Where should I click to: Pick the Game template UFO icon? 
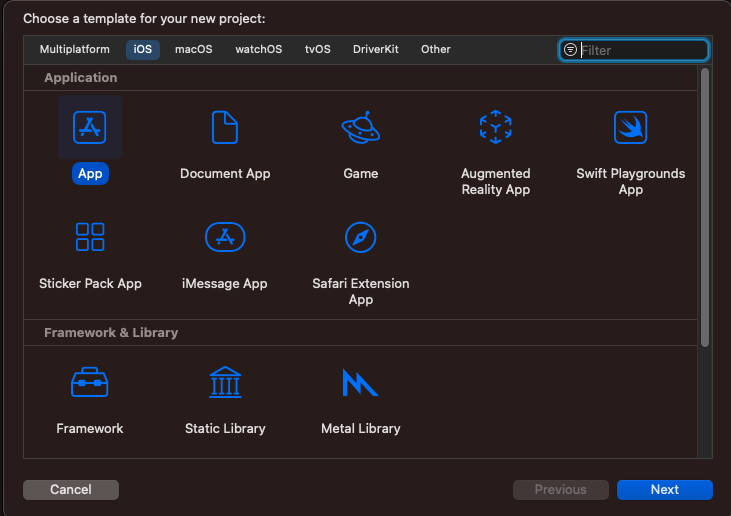tap(360, 127)
